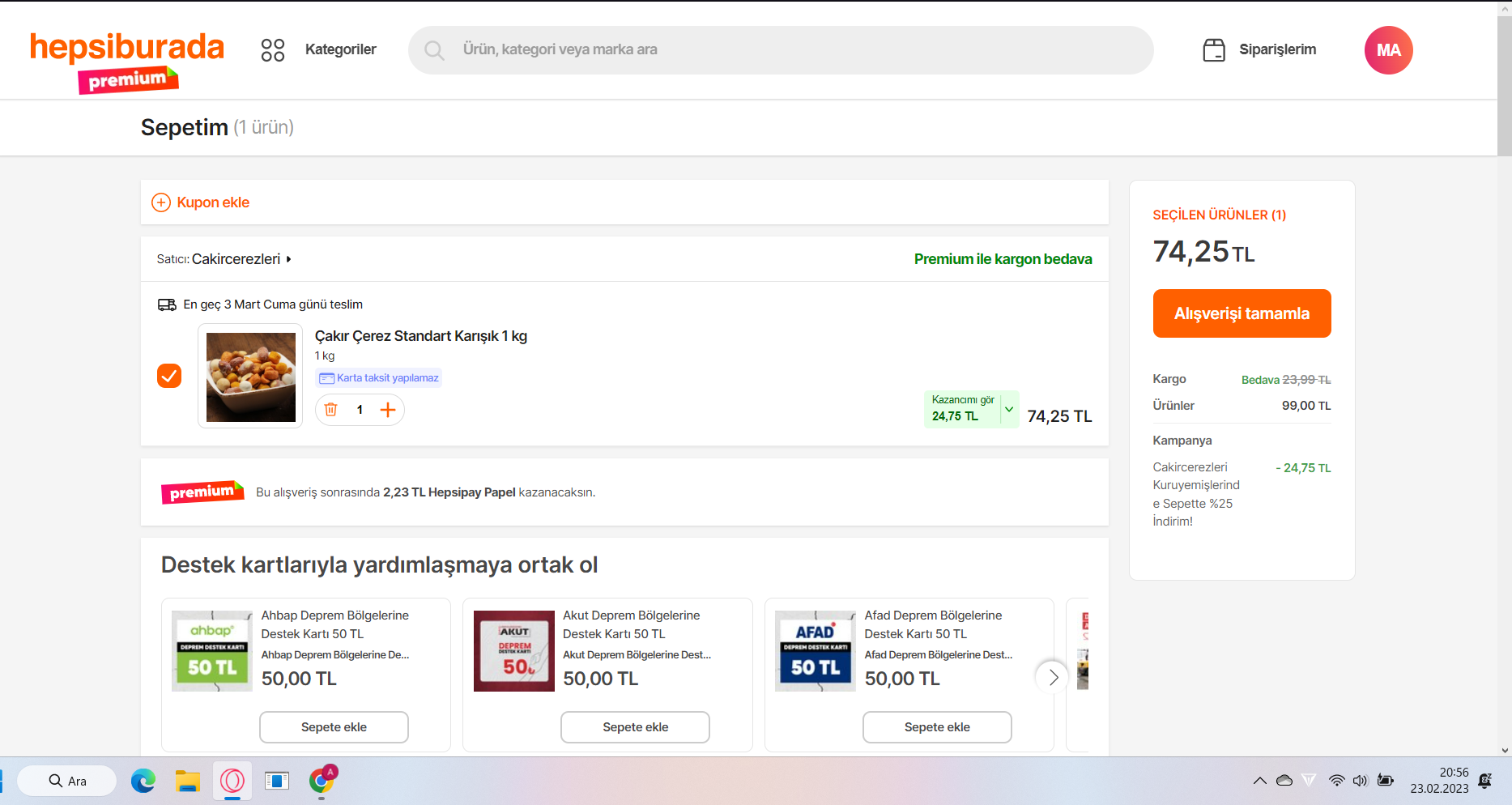Viewport: 1512px width, 805px height.
Task: Open the Akut destek kartı thumbnail
Action: click(x=514, y=651)
